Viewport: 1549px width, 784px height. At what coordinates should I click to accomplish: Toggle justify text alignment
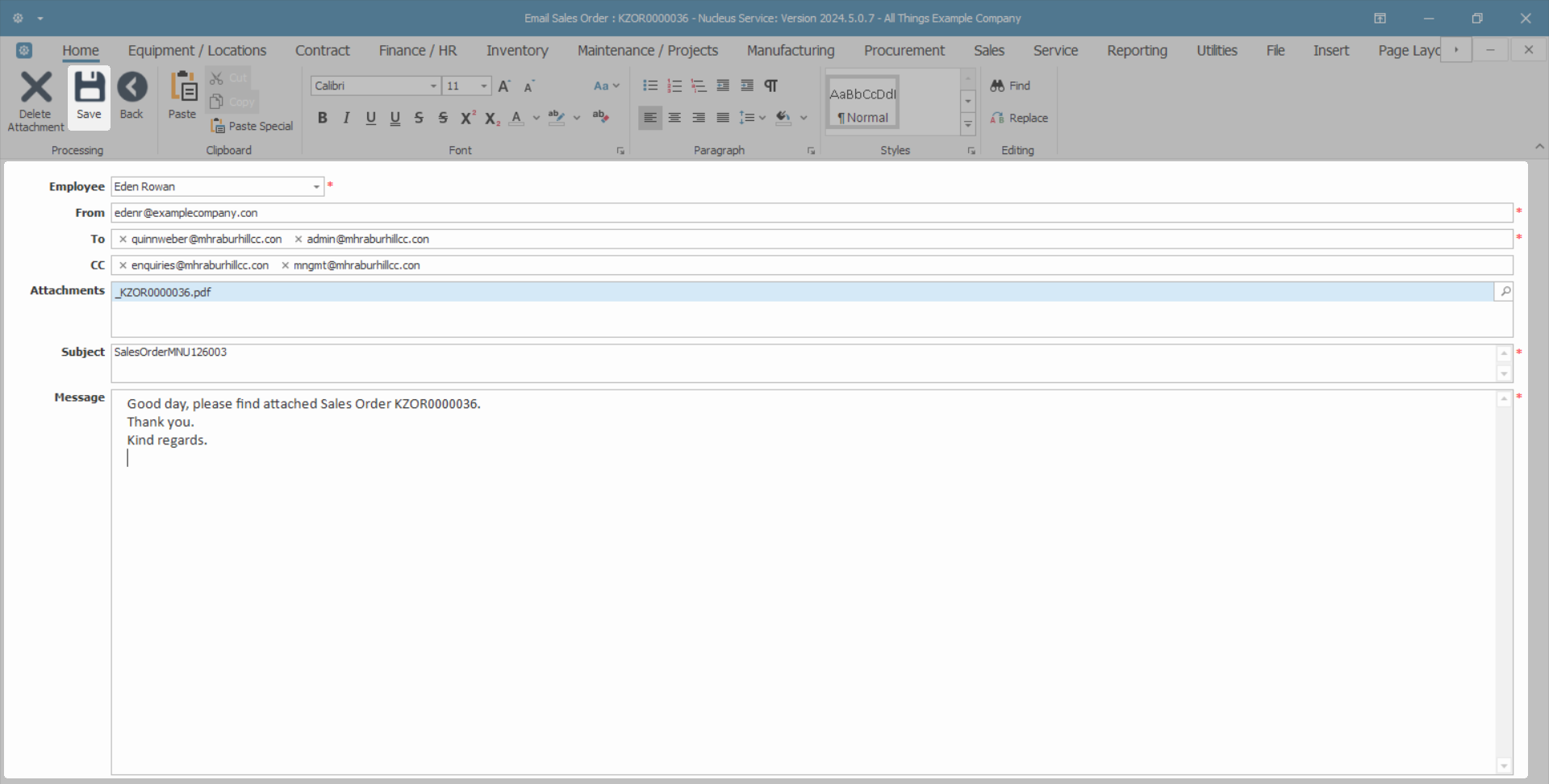(723, 118)
